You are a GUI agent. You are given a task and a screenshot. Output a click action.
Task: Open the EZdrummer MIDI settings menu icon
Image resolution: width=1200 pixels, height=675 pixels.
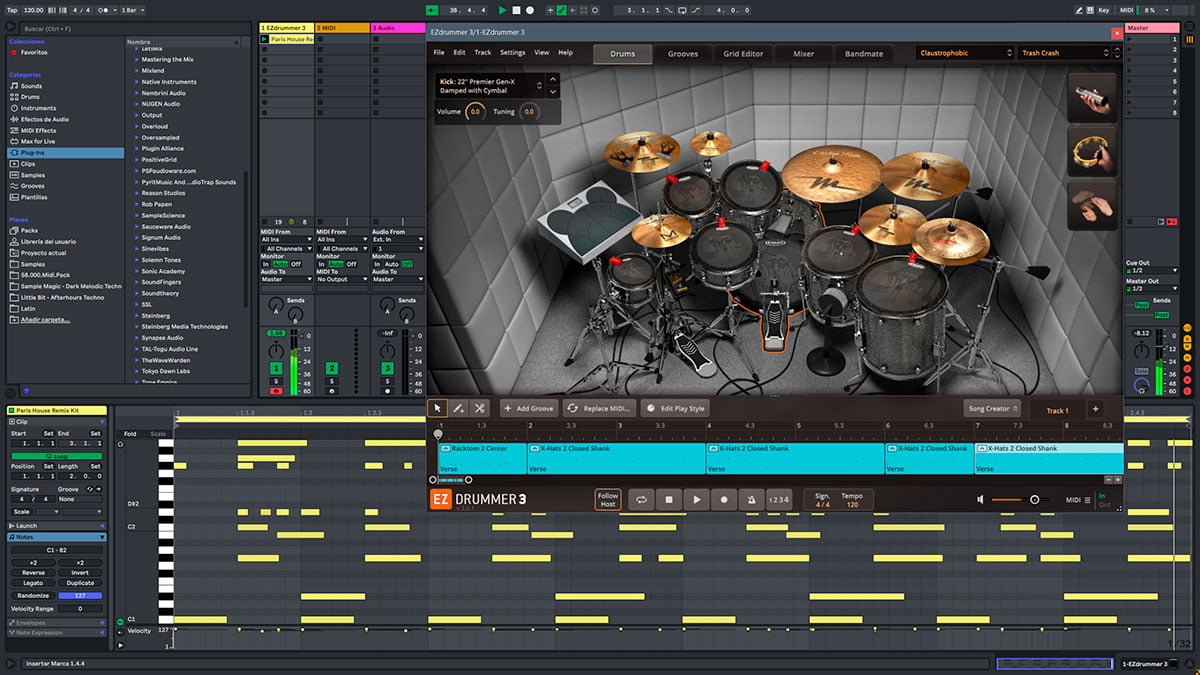point(1087,500)
